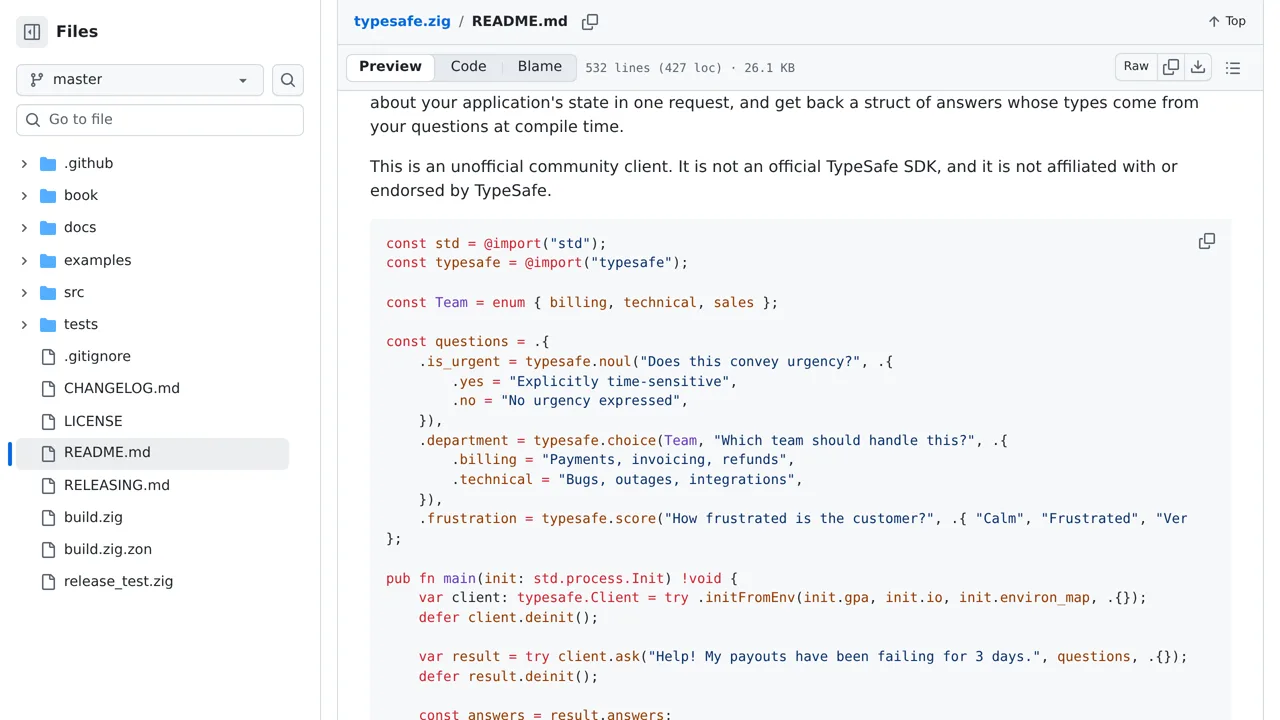Open the docs folder
Viewport: 1280px width, 720px height.
tap(80, 227)
